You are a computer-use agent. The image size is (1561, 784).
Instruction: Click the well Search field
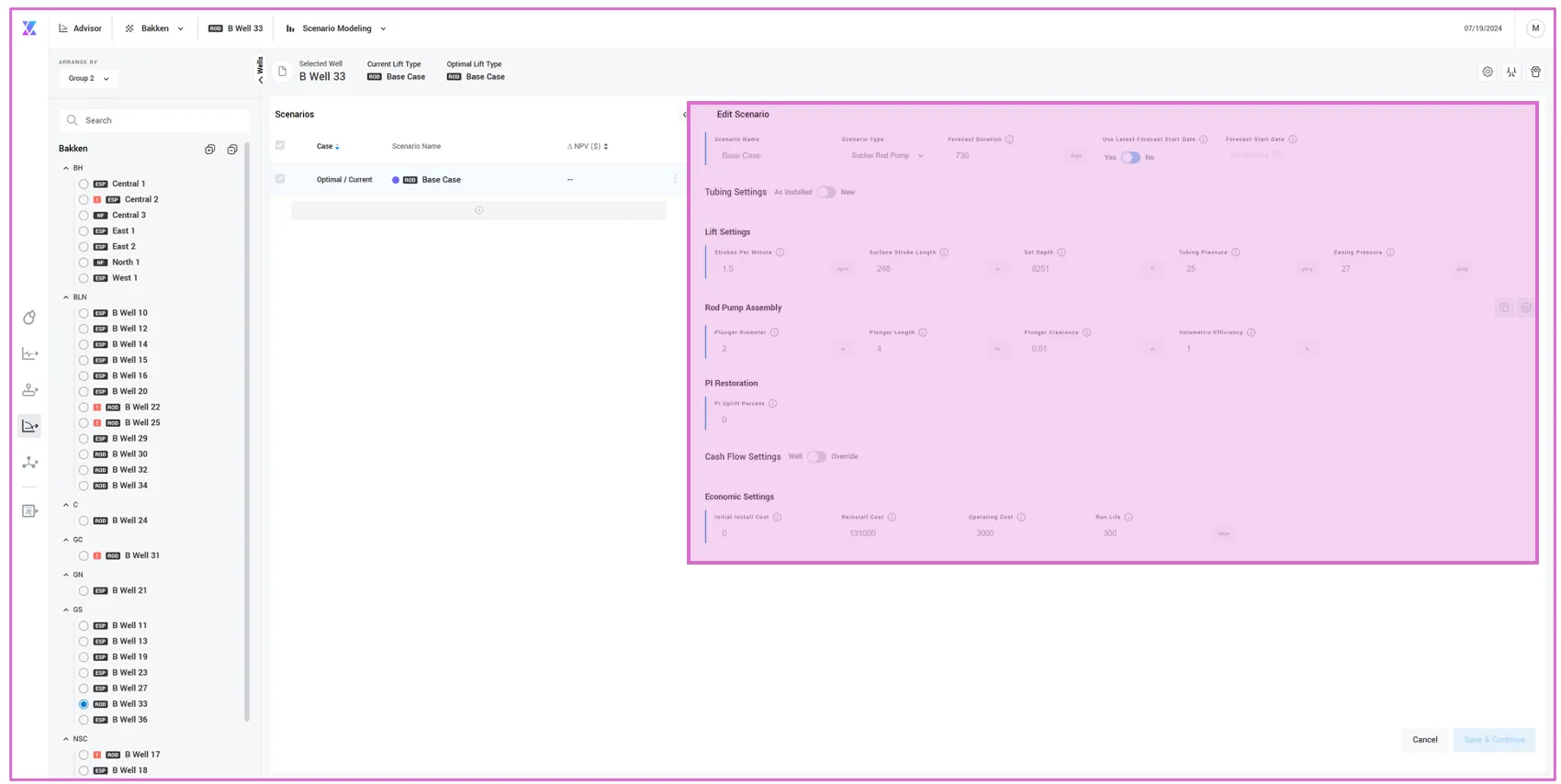pyautogui.click(x=154, y=120)
